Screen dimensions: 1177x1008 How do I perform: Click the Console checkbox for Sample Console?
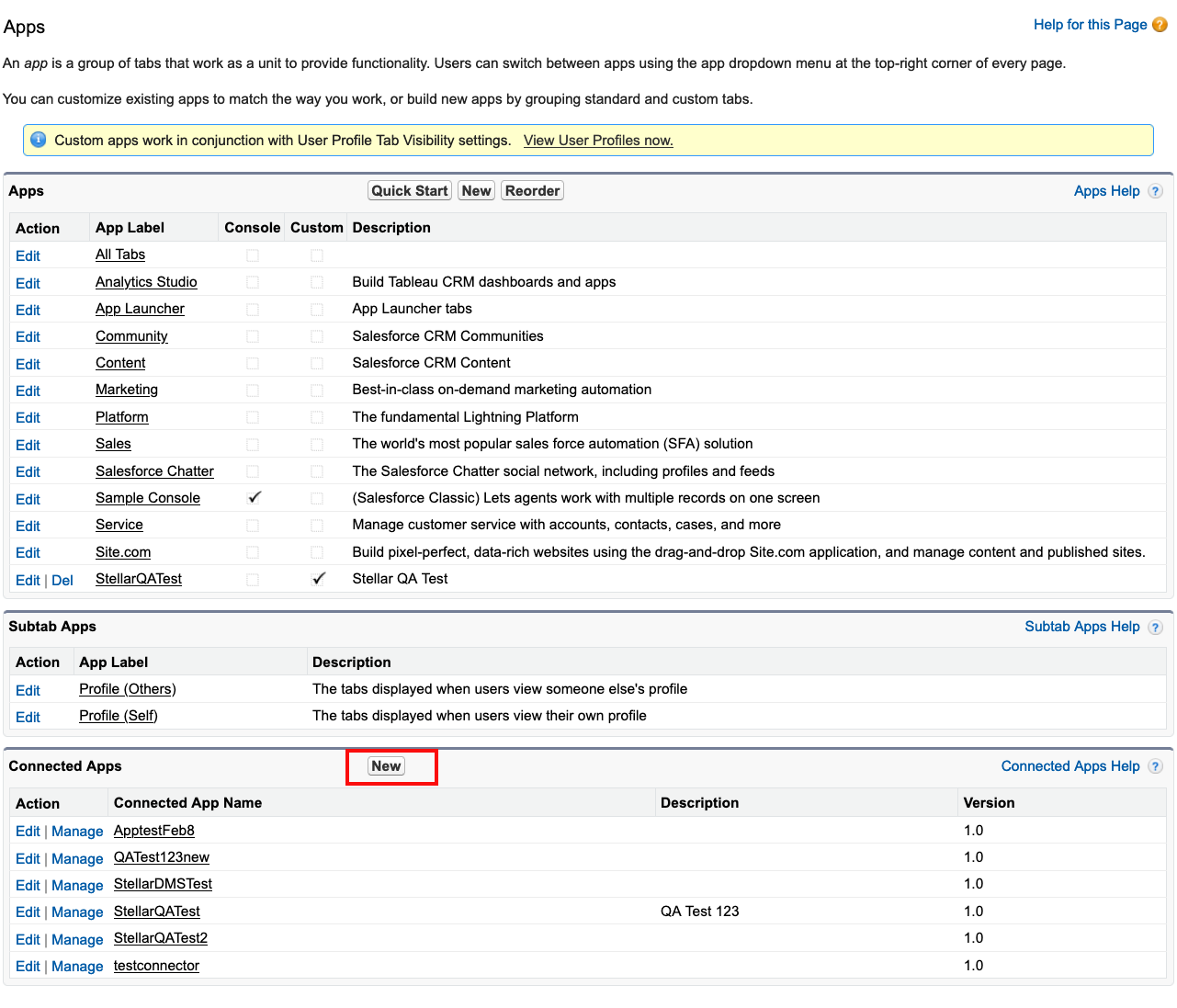[x=254, y=498]
